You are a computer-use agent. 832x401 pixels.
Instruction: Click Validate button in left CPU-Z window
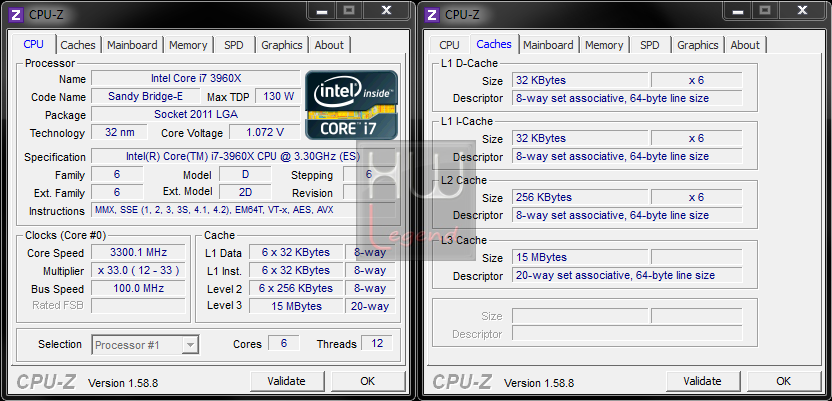(287, 381)
